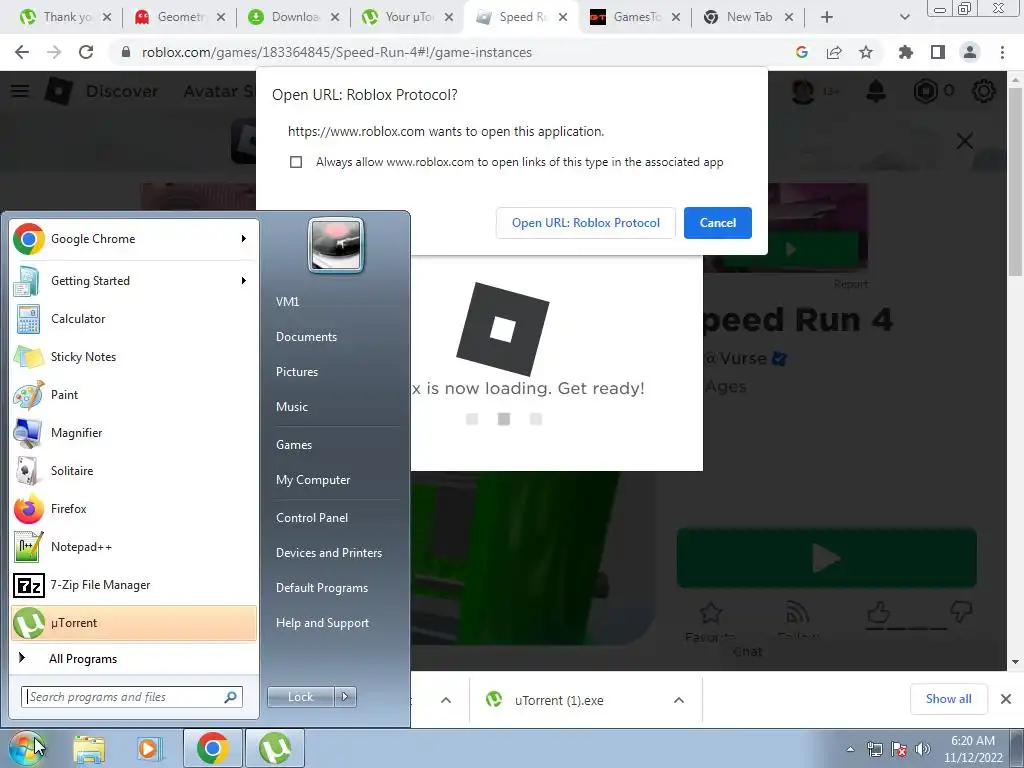Open Sticky Notes from Start menu
This screenshot has height=768, width=1024.
[133, 357]
